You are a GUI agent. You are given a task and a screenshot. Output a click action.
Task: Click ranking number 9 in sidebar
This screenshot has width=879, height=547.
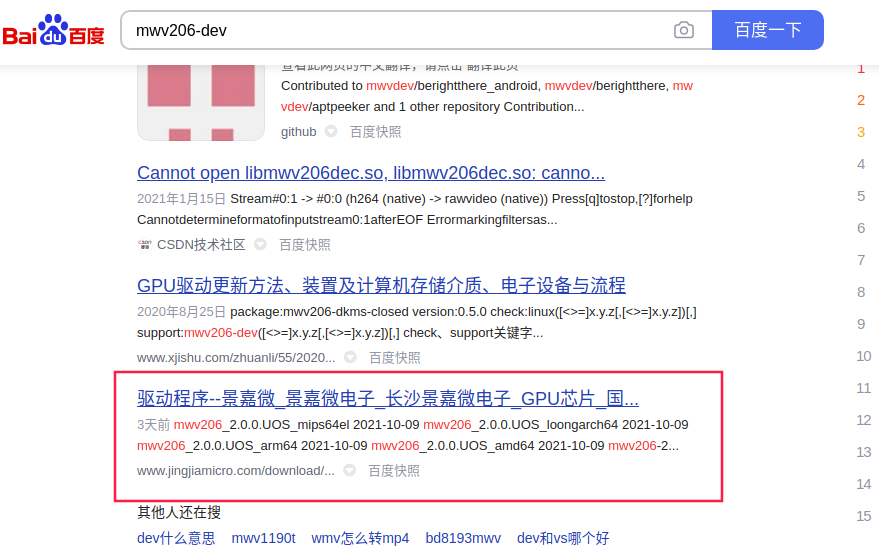[x=861, y=324]
